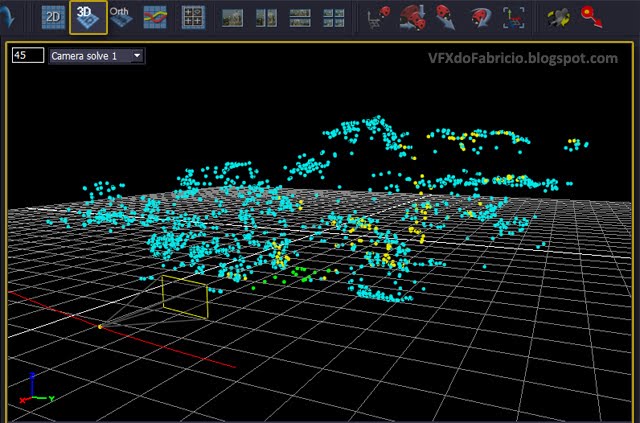Switch to the Orth orthographic view
The height and width of the screenshot is (423, 640).
[x=121, y=18]
